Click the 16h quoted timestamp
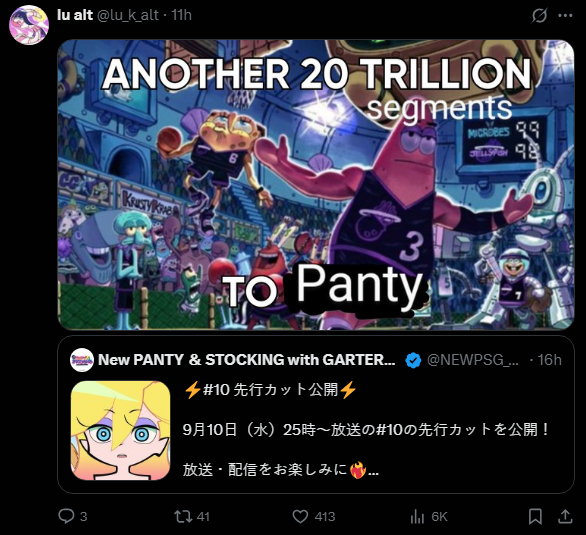 [x=549, y=360]
